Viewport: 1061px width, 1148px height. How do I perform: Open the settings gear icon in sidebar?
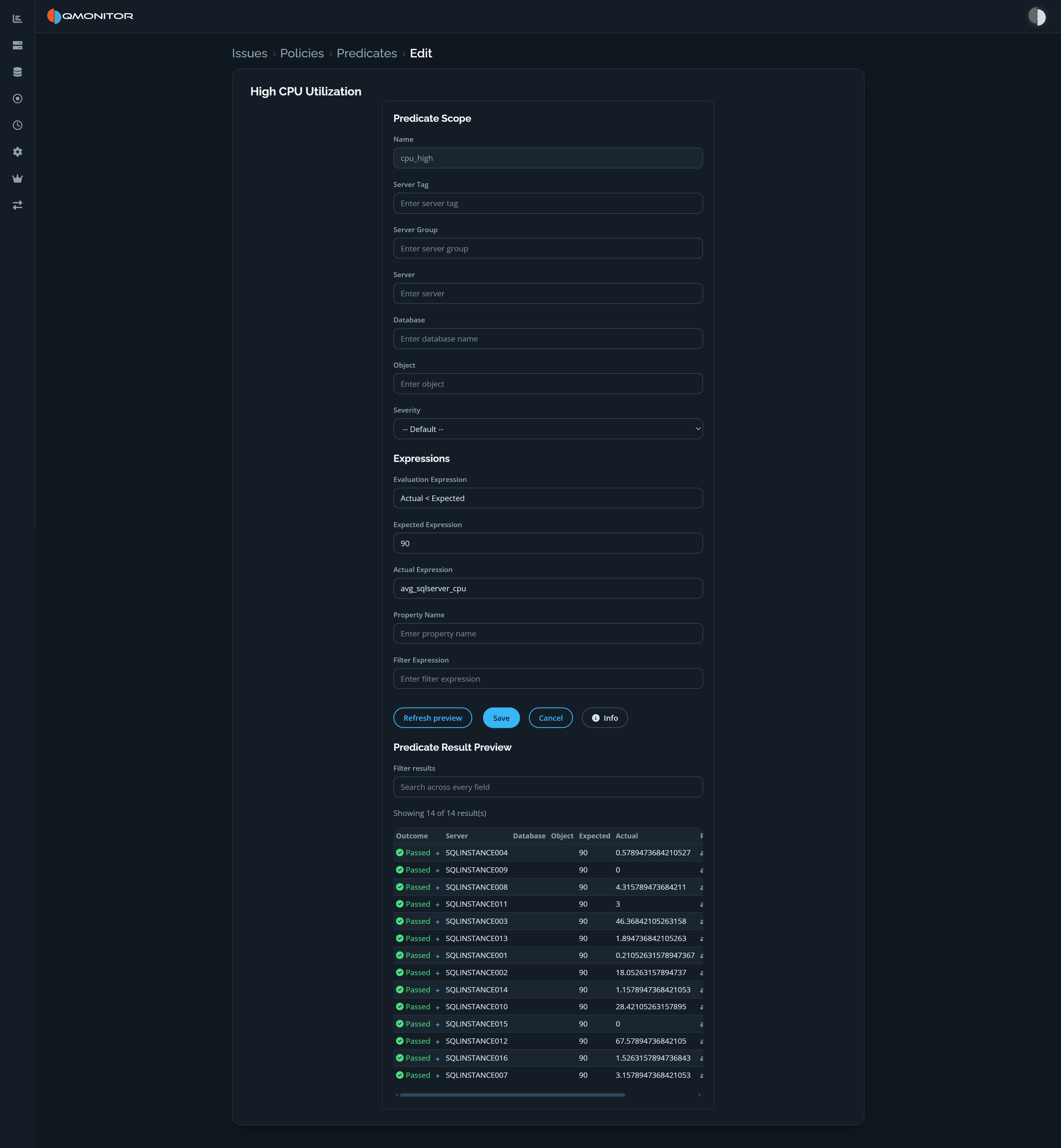[x=17, y=152]
